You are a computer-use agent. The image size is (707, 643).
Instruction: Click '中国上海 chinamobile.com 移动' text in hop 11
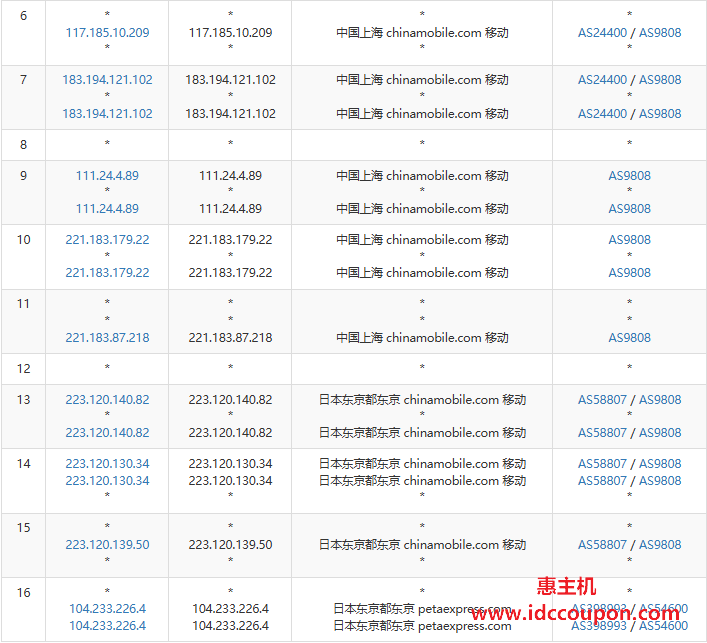coord(422,337)
